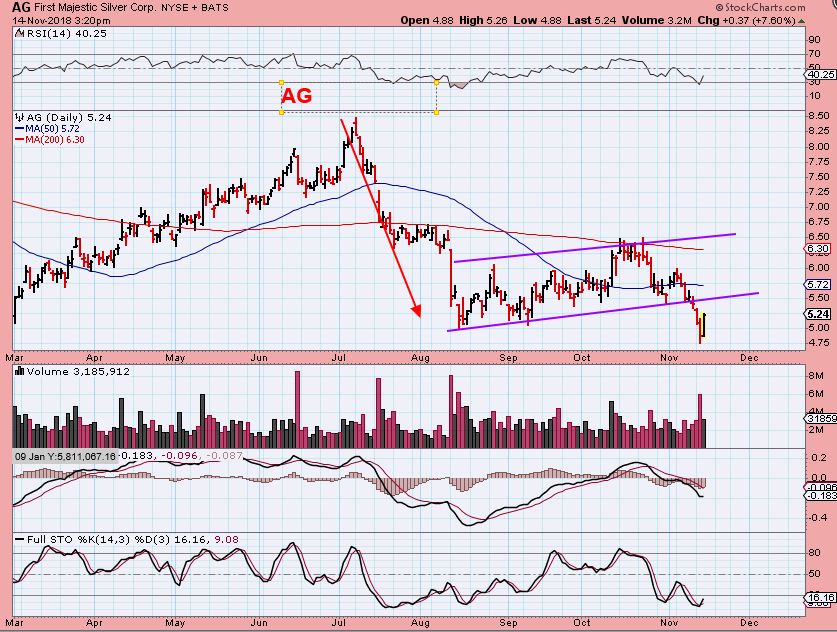
Task: Click the RSI(14) 40.25 indicator label
Action: [x=66, y=33]
